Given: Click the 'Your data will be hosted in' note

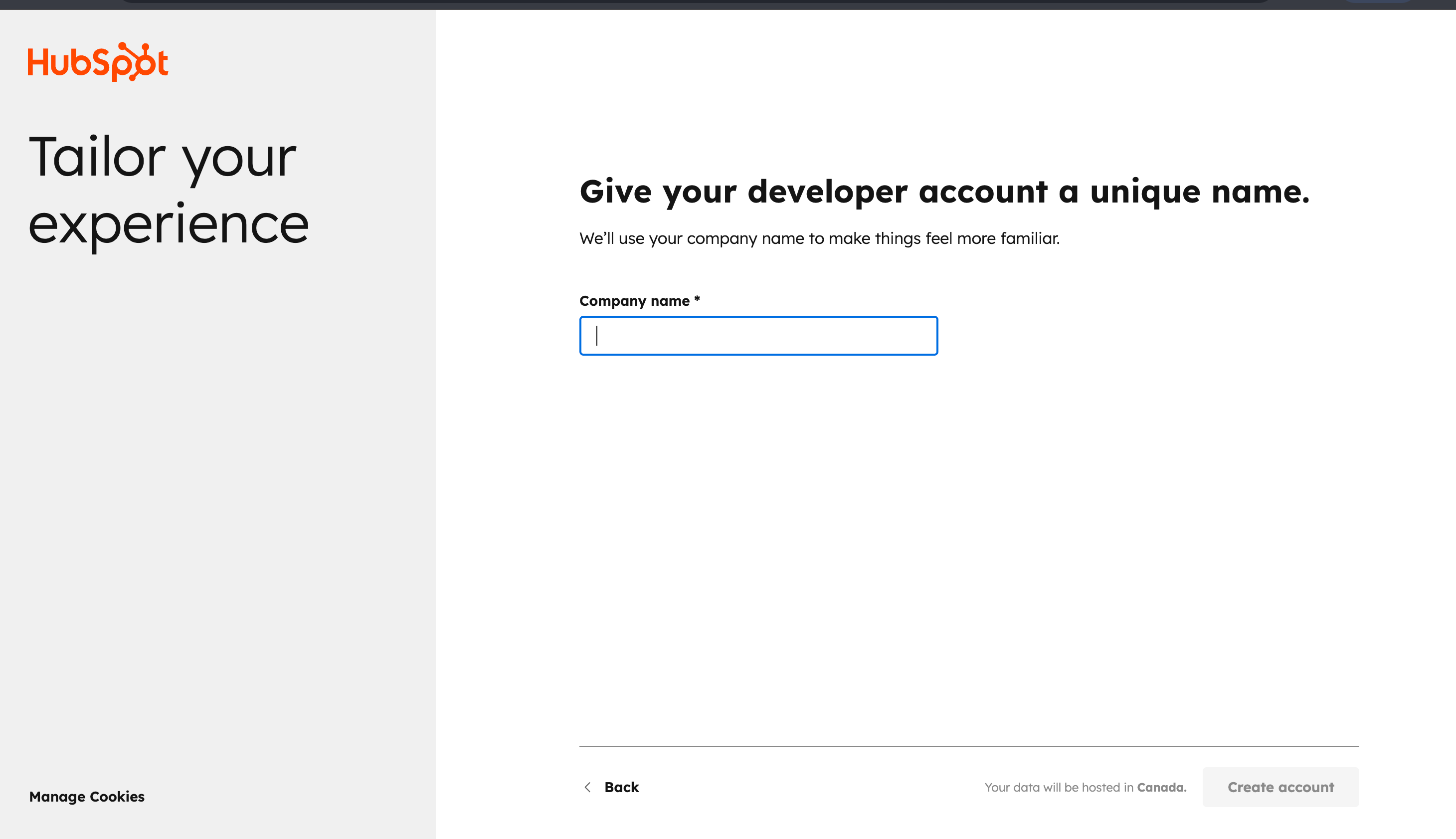Looking at the screenshot, I should pos(1059,787).
